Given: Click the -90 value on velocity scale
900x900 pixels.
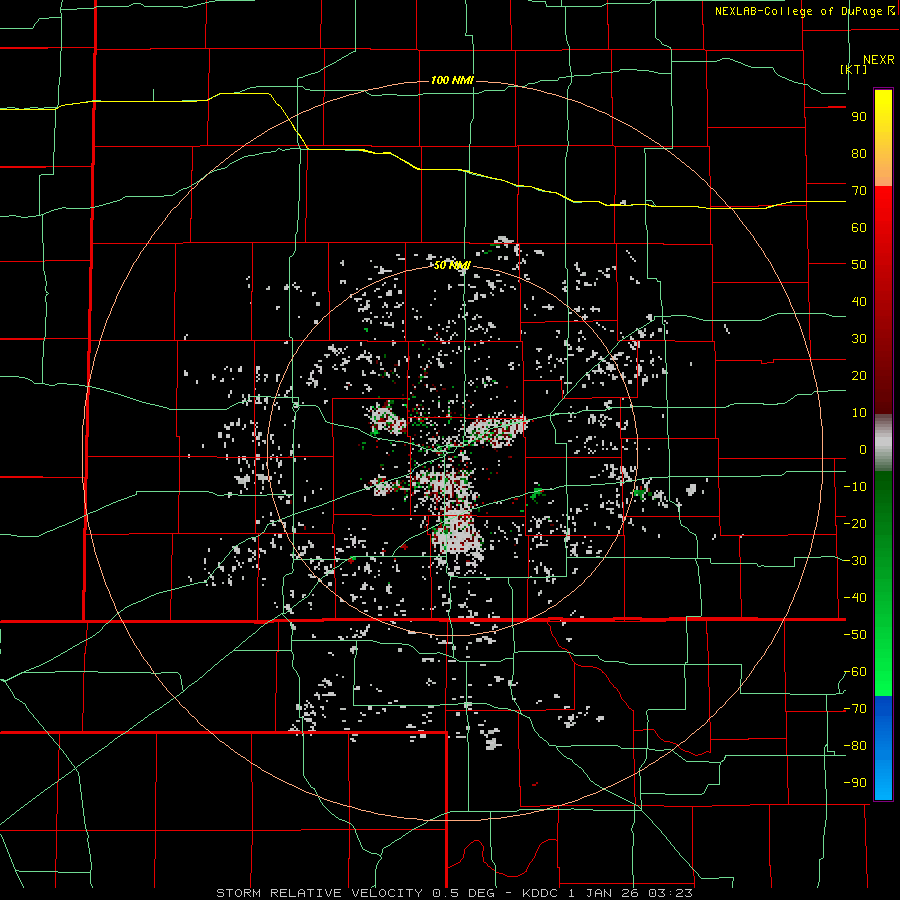Looking at the screenshot, I should click(x=855, y=783).
